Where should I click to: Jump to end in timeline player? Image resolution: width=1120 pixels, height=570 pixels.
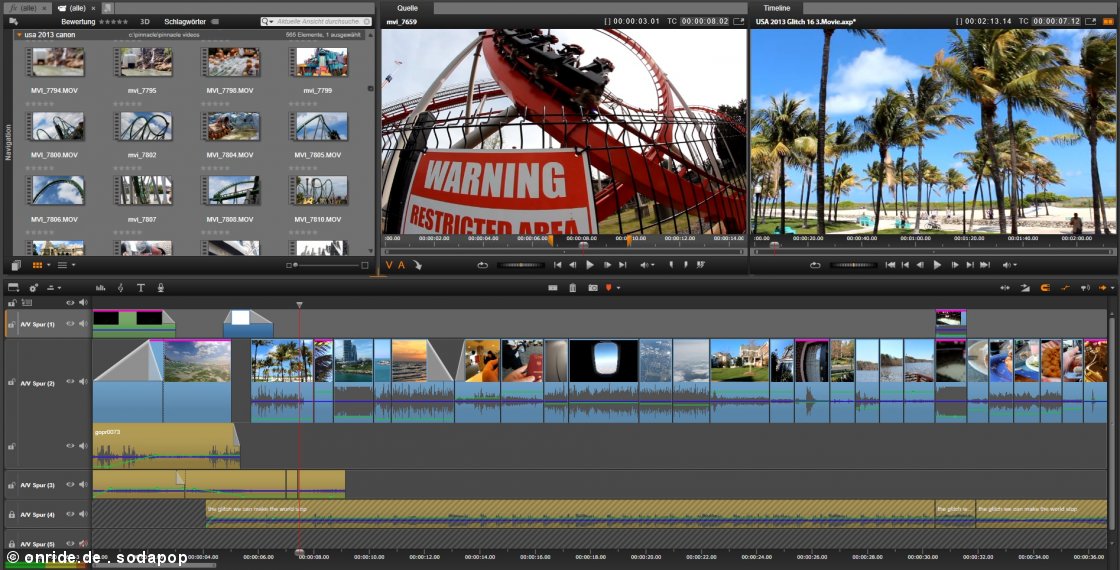click(x=985, y=265)
